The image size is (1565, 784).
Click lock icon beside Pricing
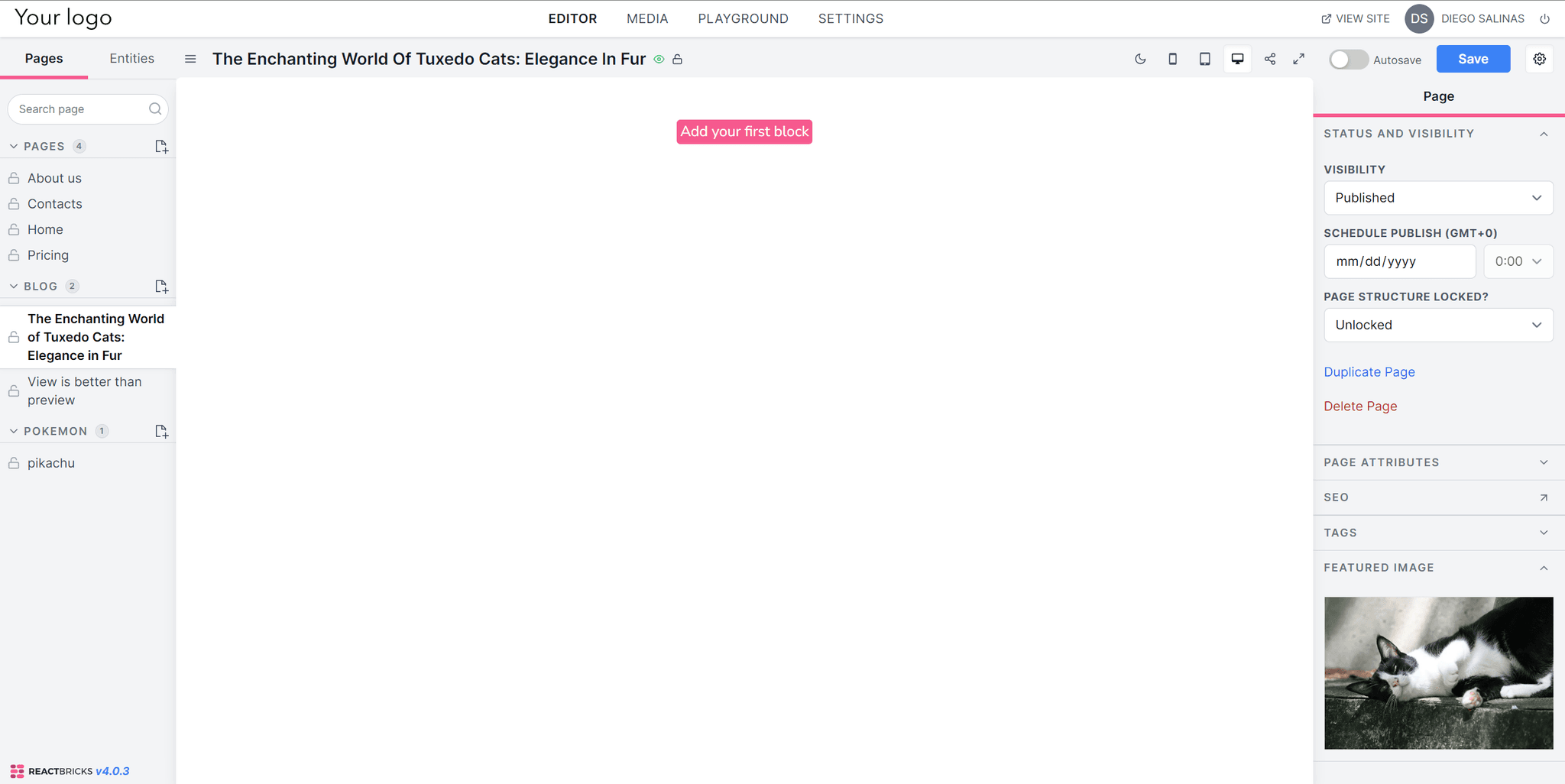[x=14, y=255]
